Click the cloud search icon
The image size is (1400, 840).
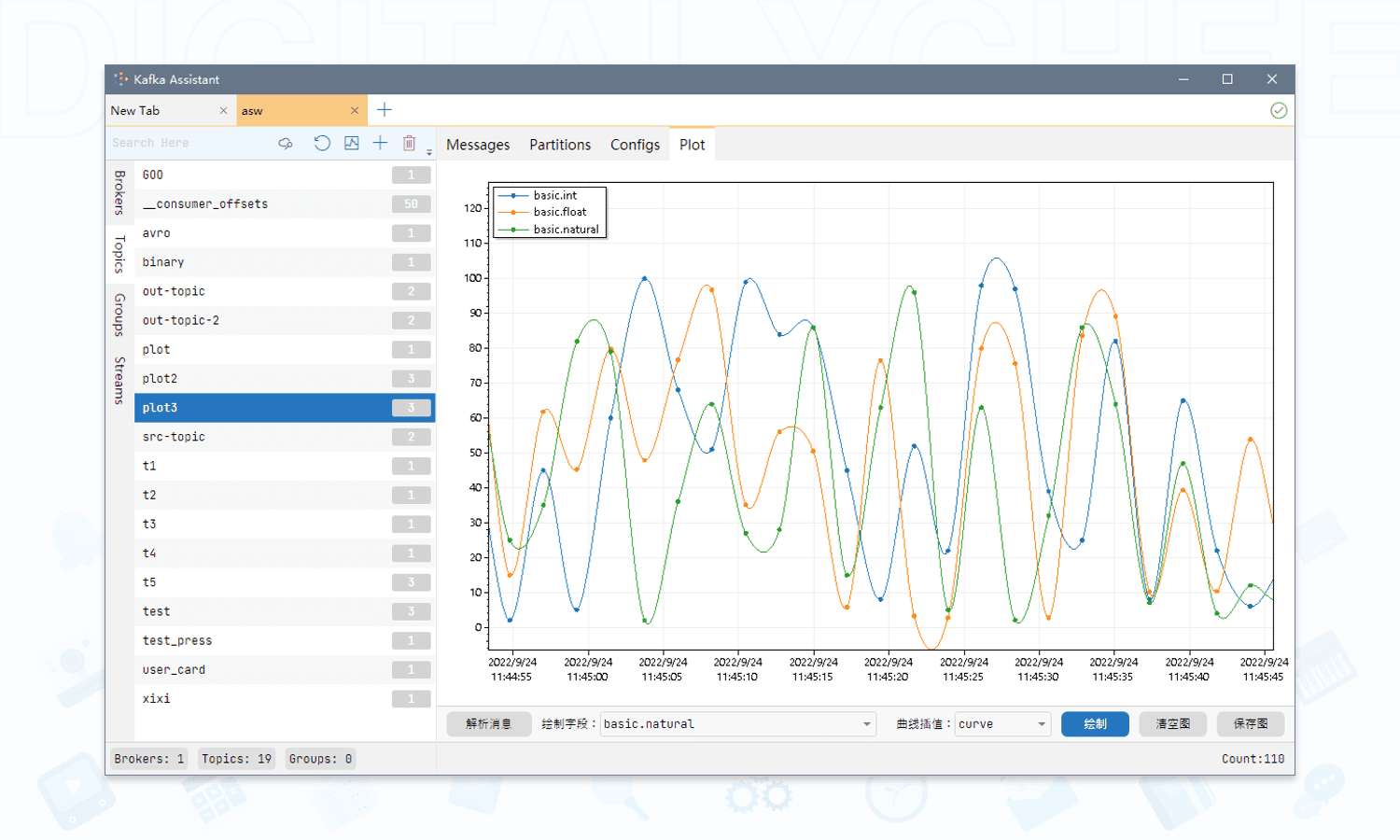tap(286, 143)
